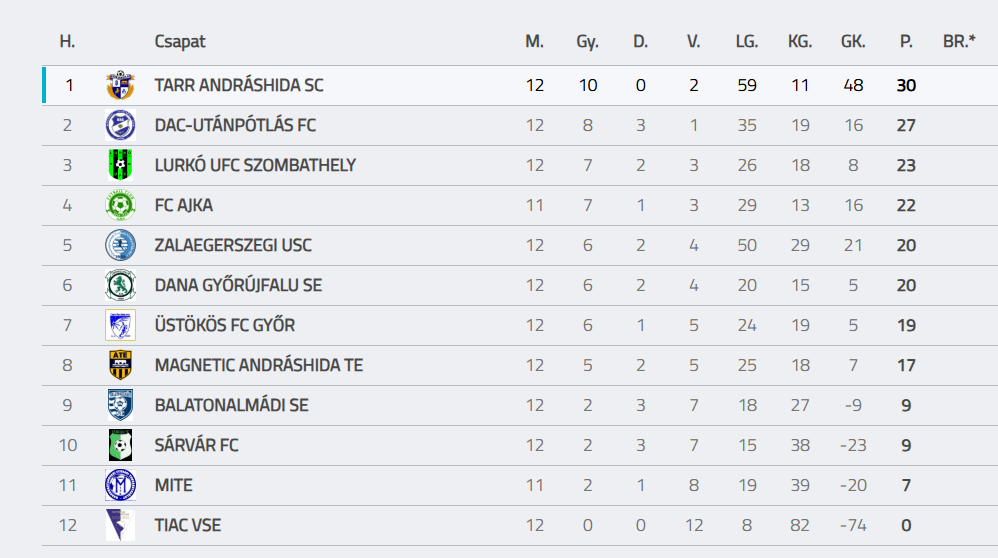998x558 pixels.
Task: Click the Sárvár FC club logo
Action: pos(120,445)
